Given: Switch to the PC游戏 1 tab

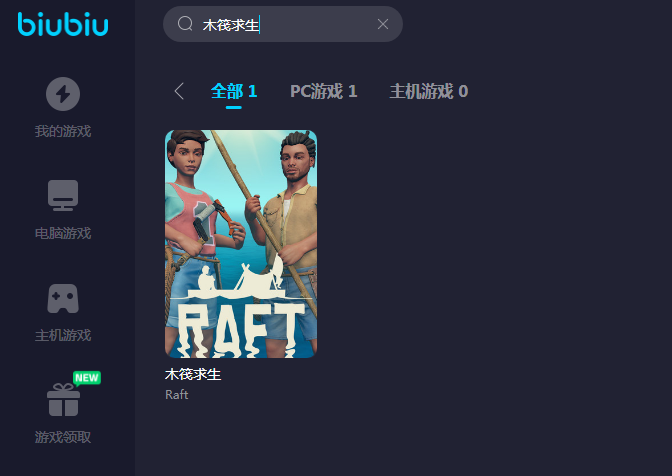Looking at the screenshot, I should point(324,91).
